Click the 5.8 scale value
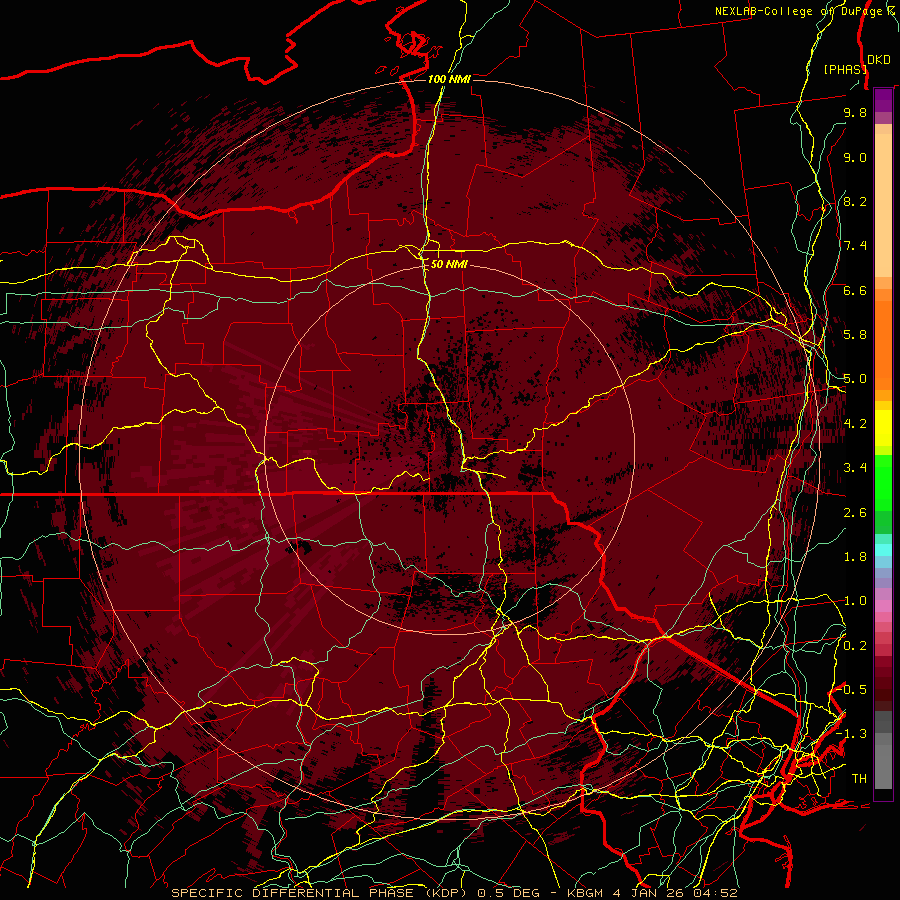900x900 pixels. point(855,335)
